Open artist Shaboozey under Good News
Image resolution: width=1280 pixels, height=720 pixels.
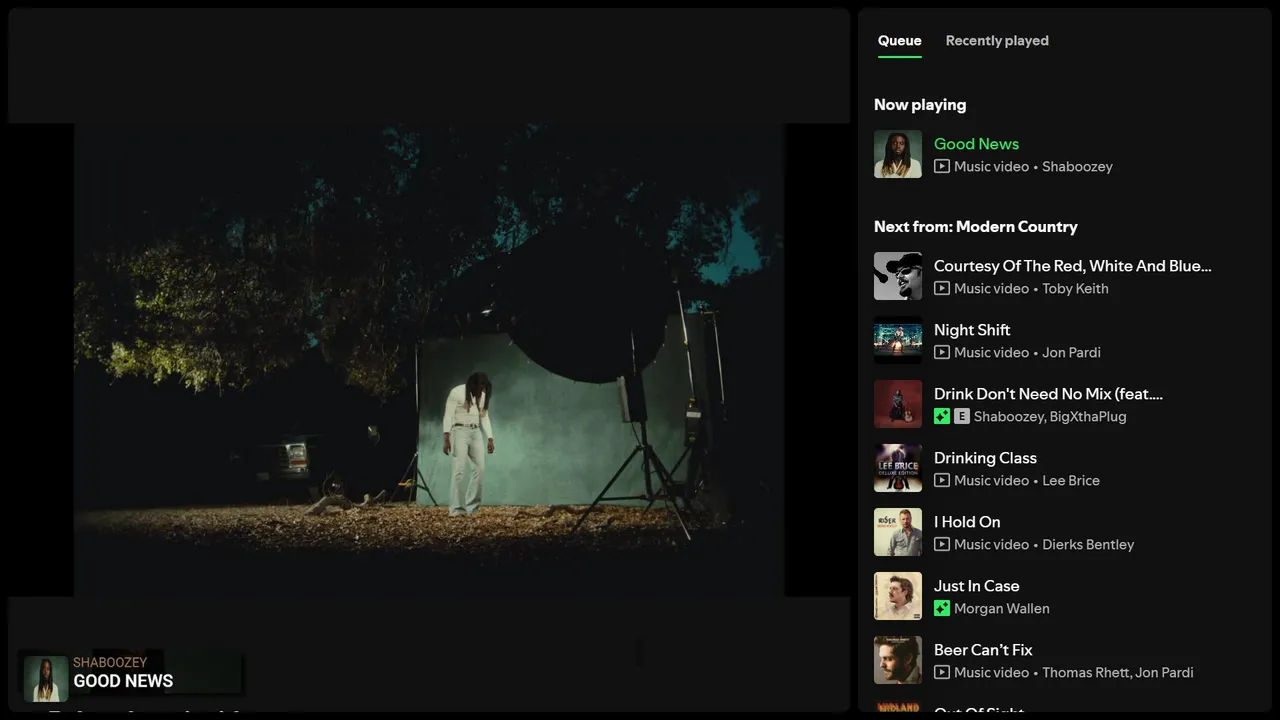tap(1077, 167)
